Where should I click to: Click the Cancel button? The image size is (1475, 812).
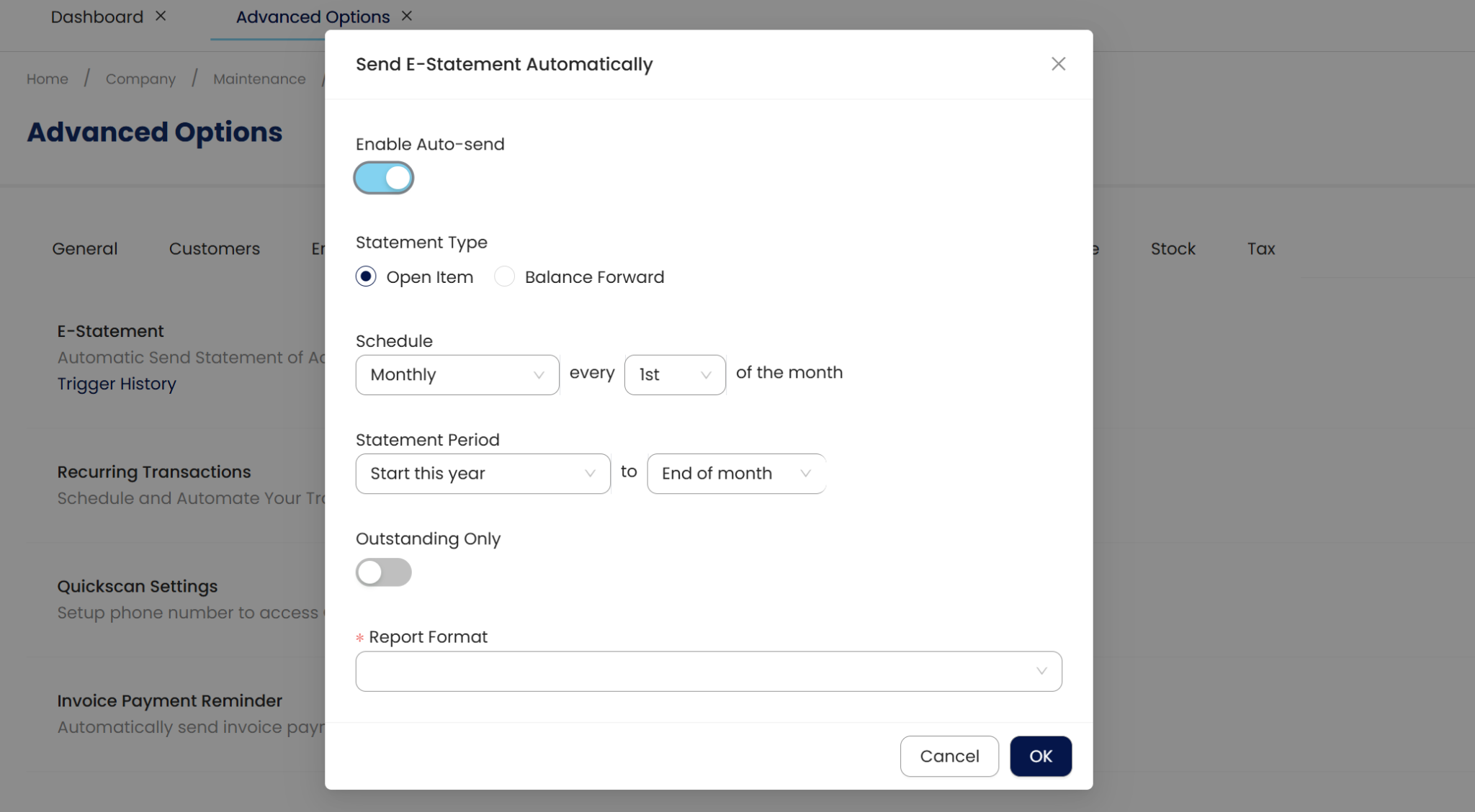(949, 756)
